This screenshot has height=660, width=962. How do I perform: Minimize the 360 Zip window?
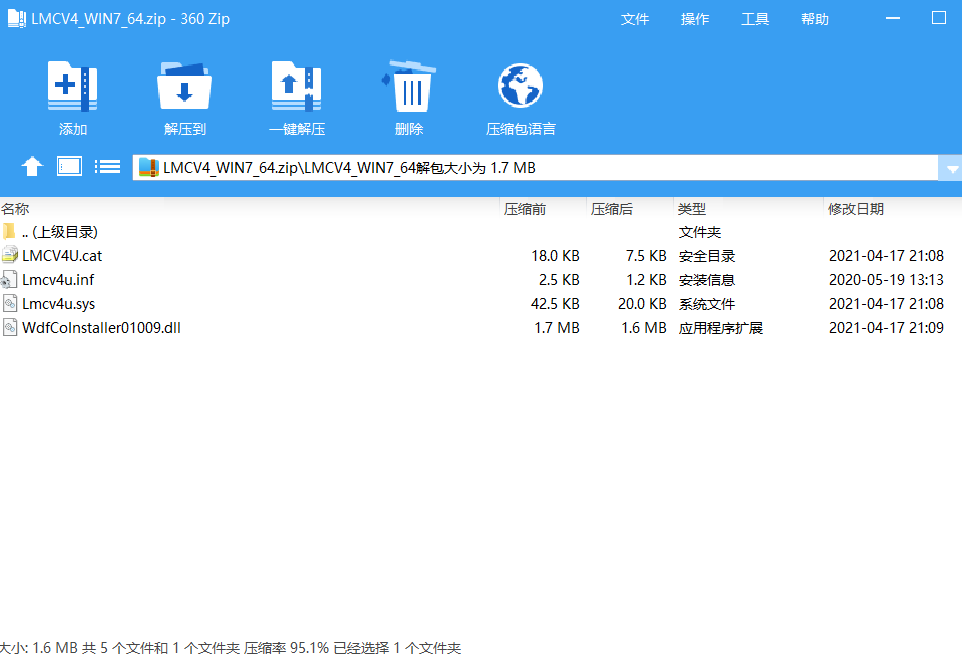(x=893, y=18)
